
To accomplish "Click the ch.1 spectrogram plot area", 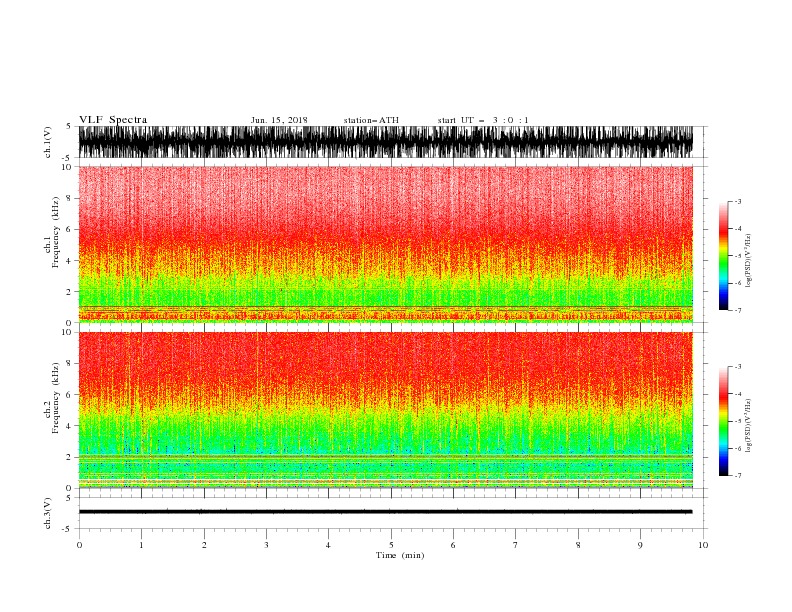I will click(385, 244).
